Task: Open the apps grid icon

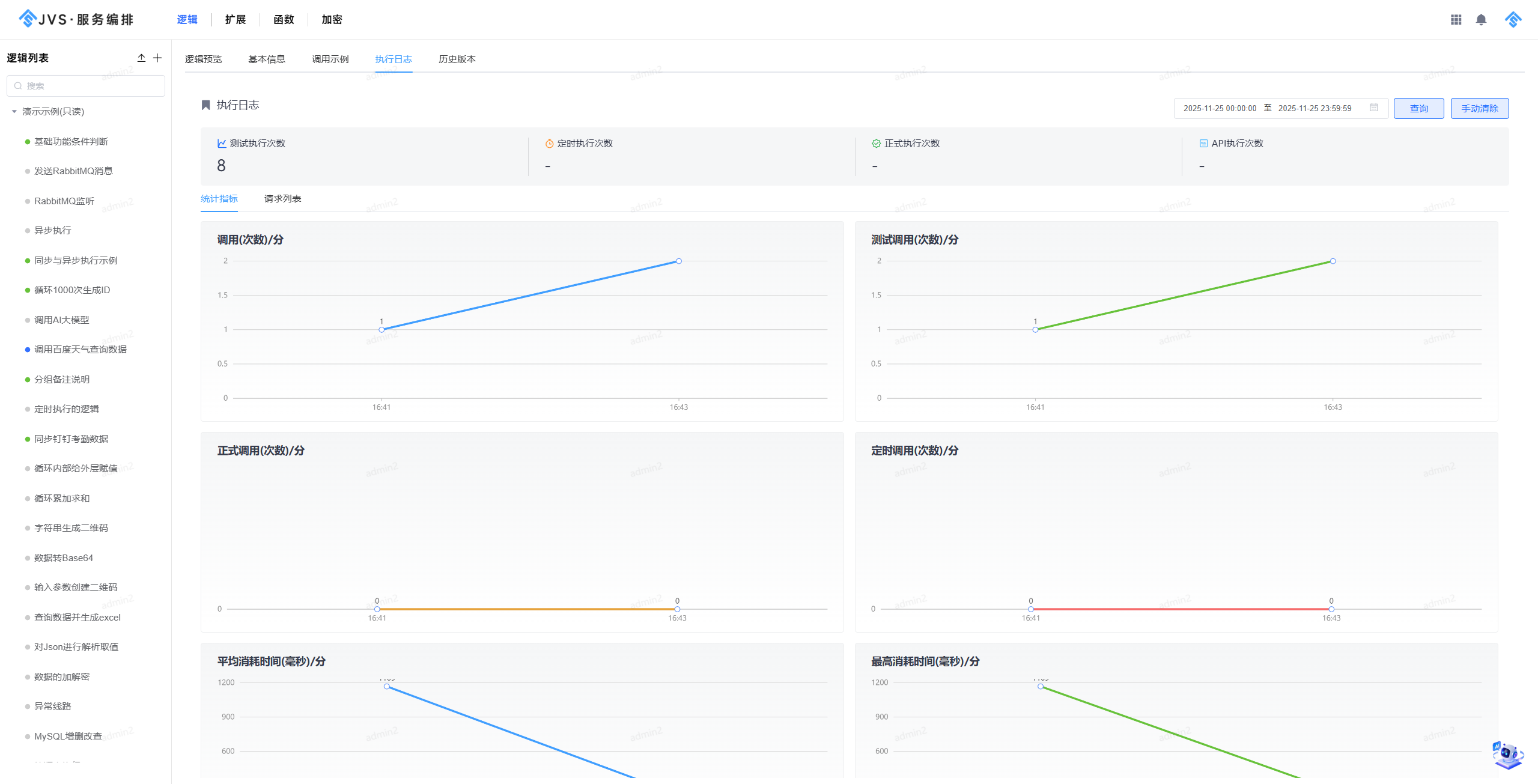Action: click(x=1456, y=20)
